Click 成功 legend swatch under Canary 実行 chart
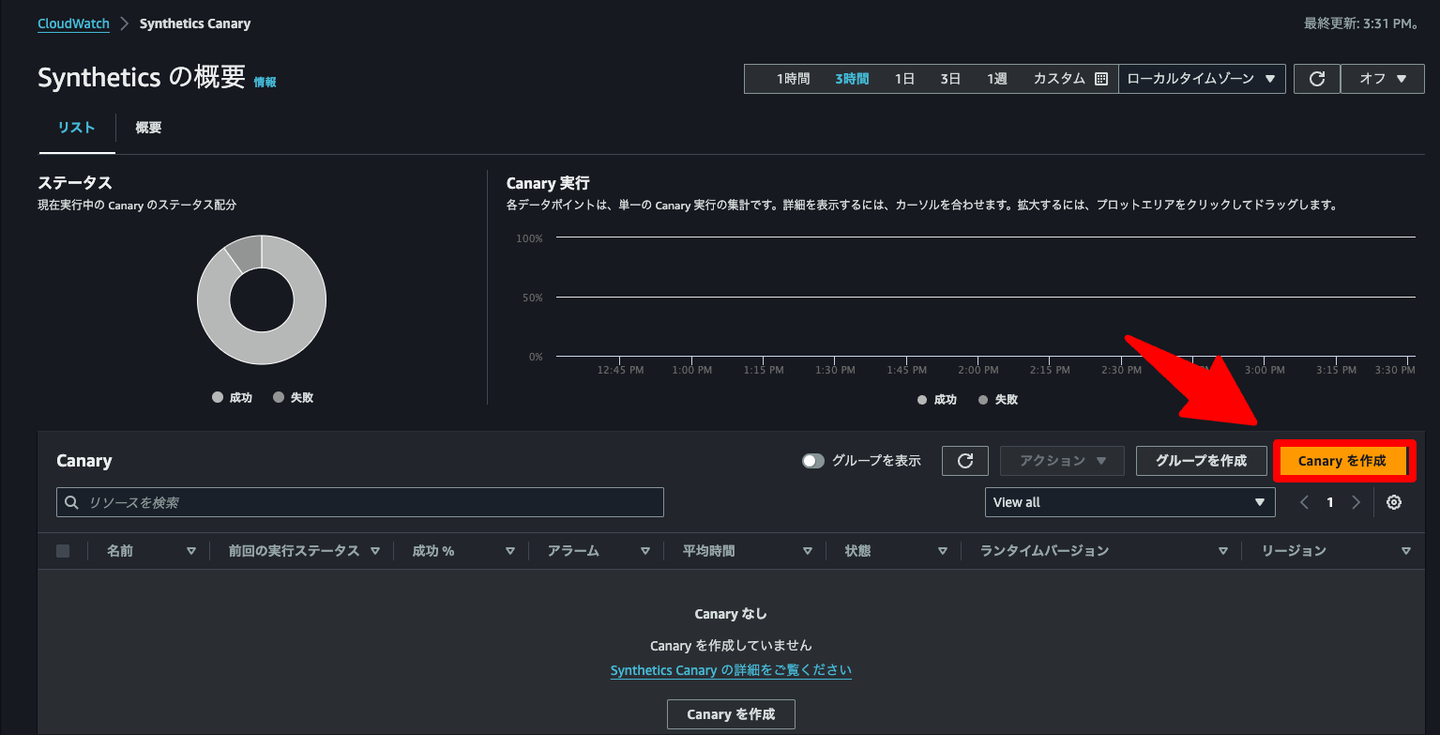 tap(922, 400)
